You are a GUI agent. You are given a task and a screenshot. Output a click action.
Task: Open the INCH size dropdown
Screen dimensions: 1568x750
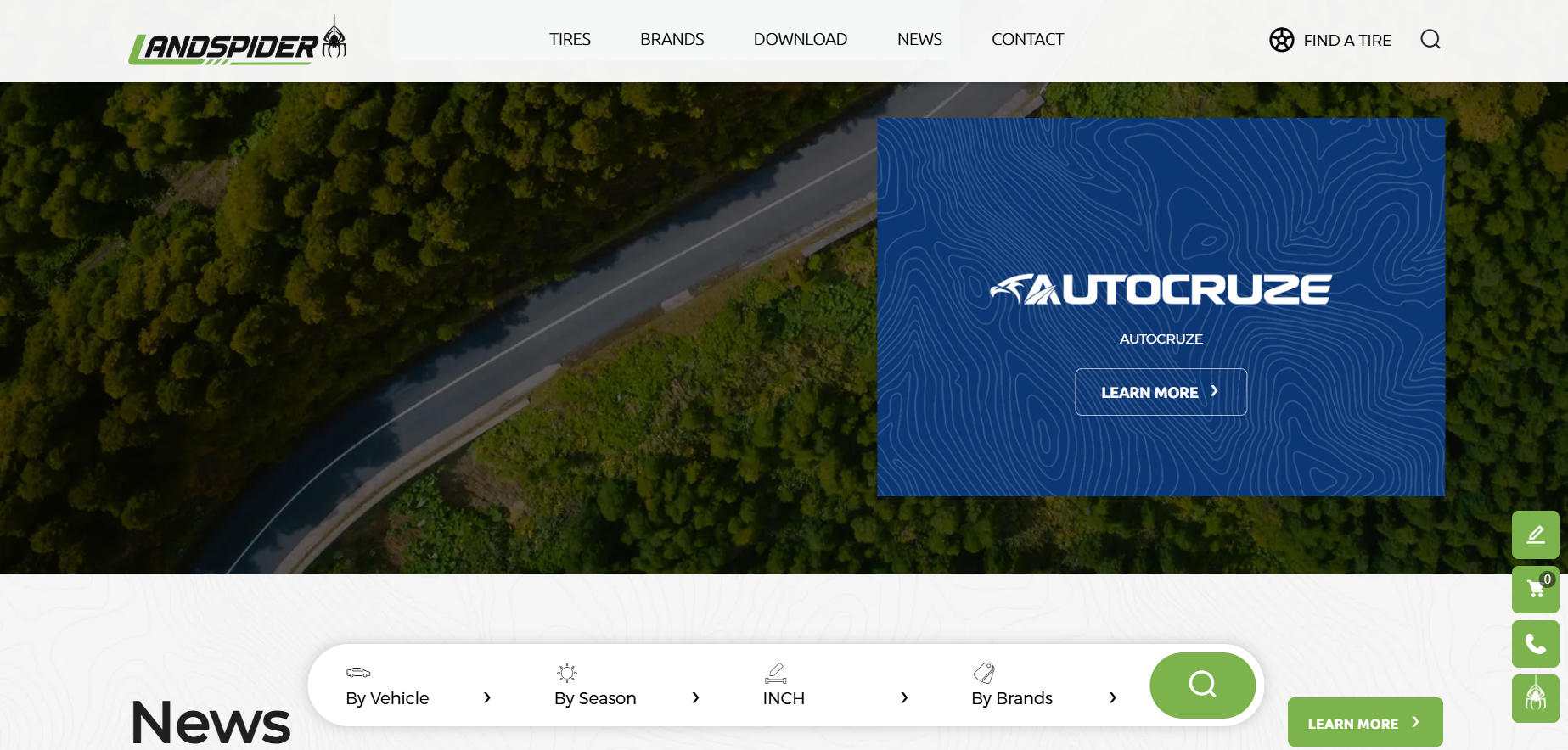(835, 697)
